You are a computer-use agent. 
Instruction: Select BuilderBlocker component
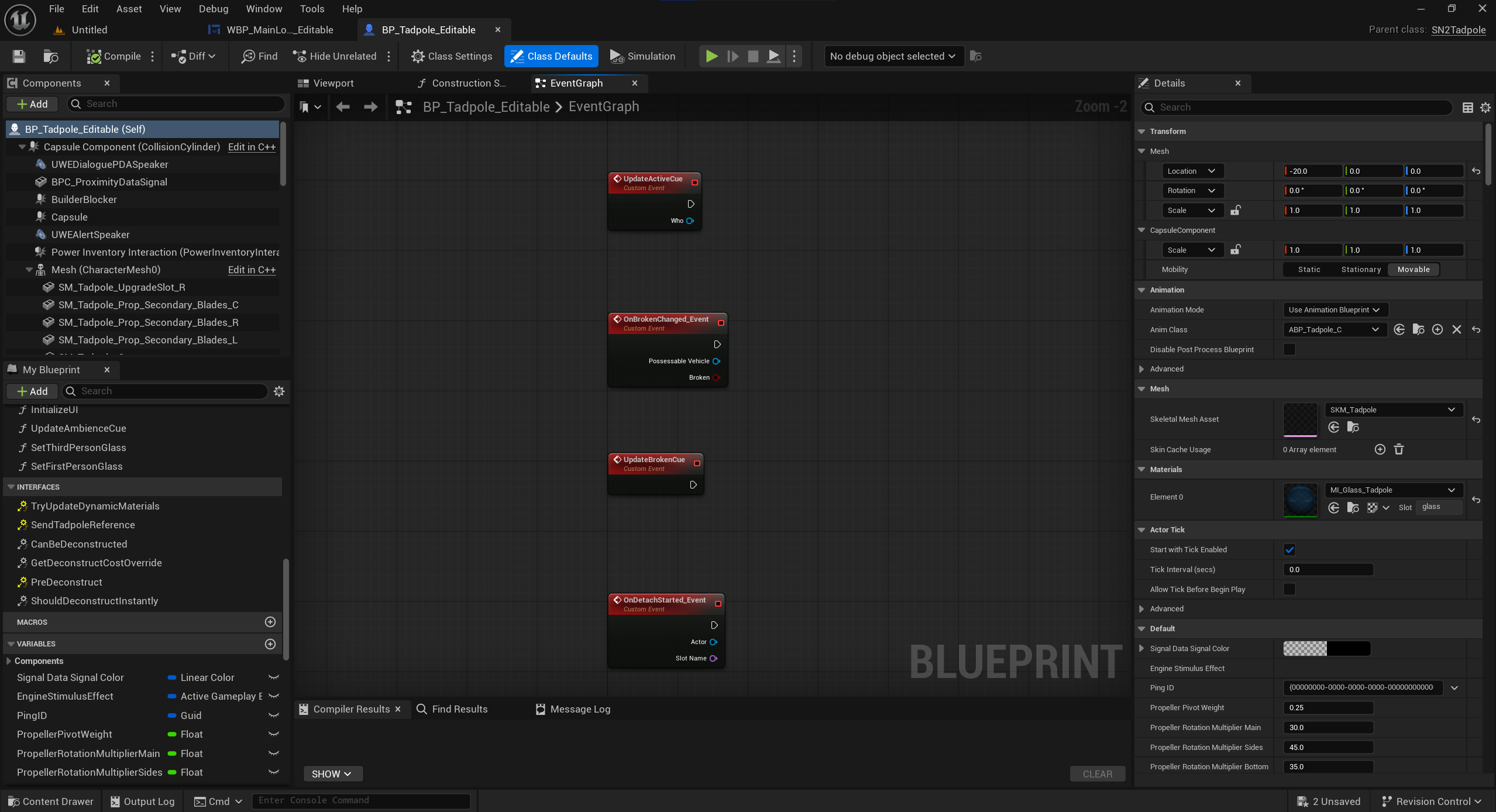click(84, 199)
